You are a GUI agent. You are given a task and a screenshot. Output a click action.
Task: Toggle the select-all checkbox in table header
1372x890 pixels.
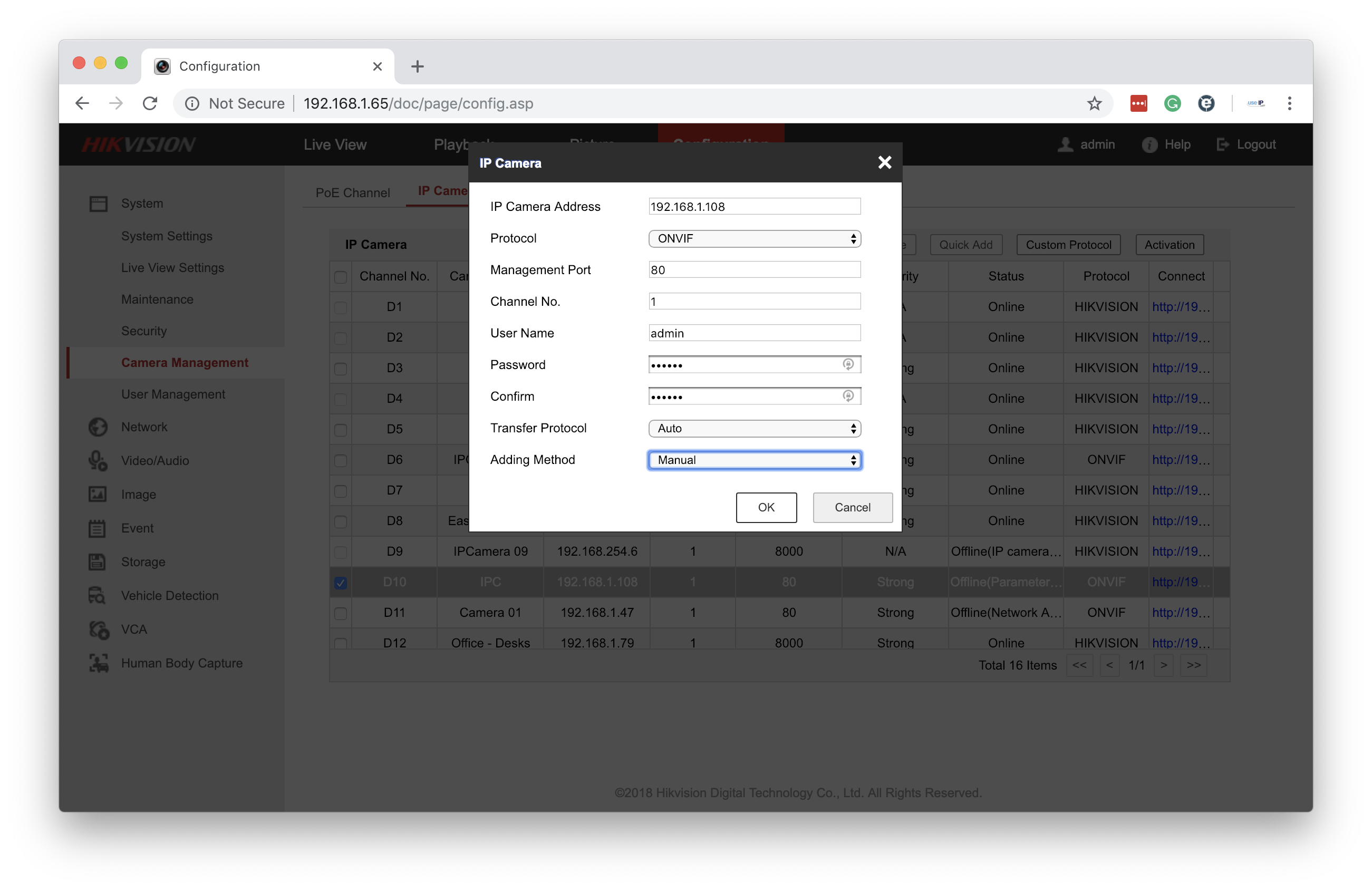pos(341,277)
